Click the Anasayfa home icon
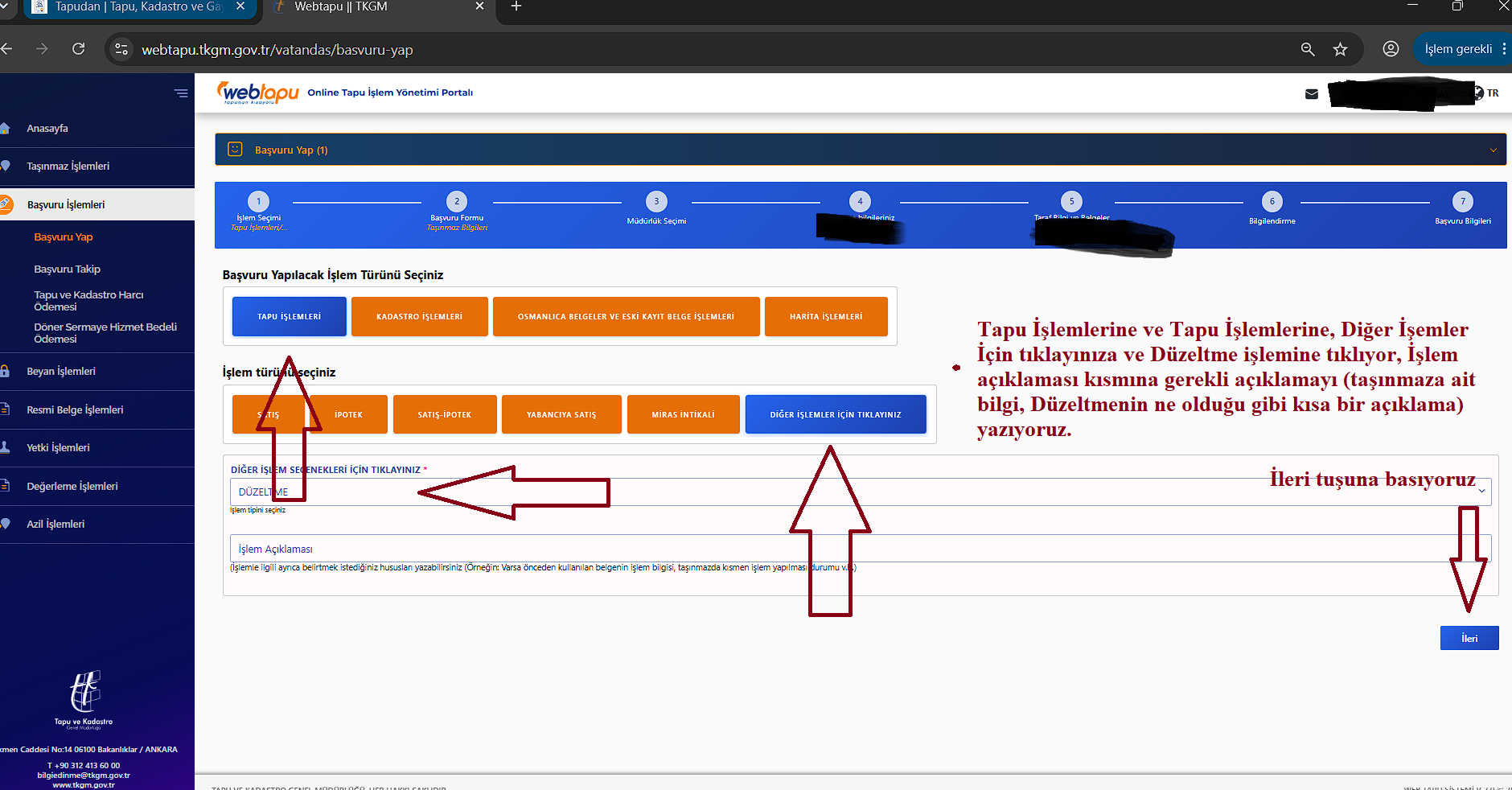The width and height of the screenshot is (1512, 790). [x=6, y=128]
